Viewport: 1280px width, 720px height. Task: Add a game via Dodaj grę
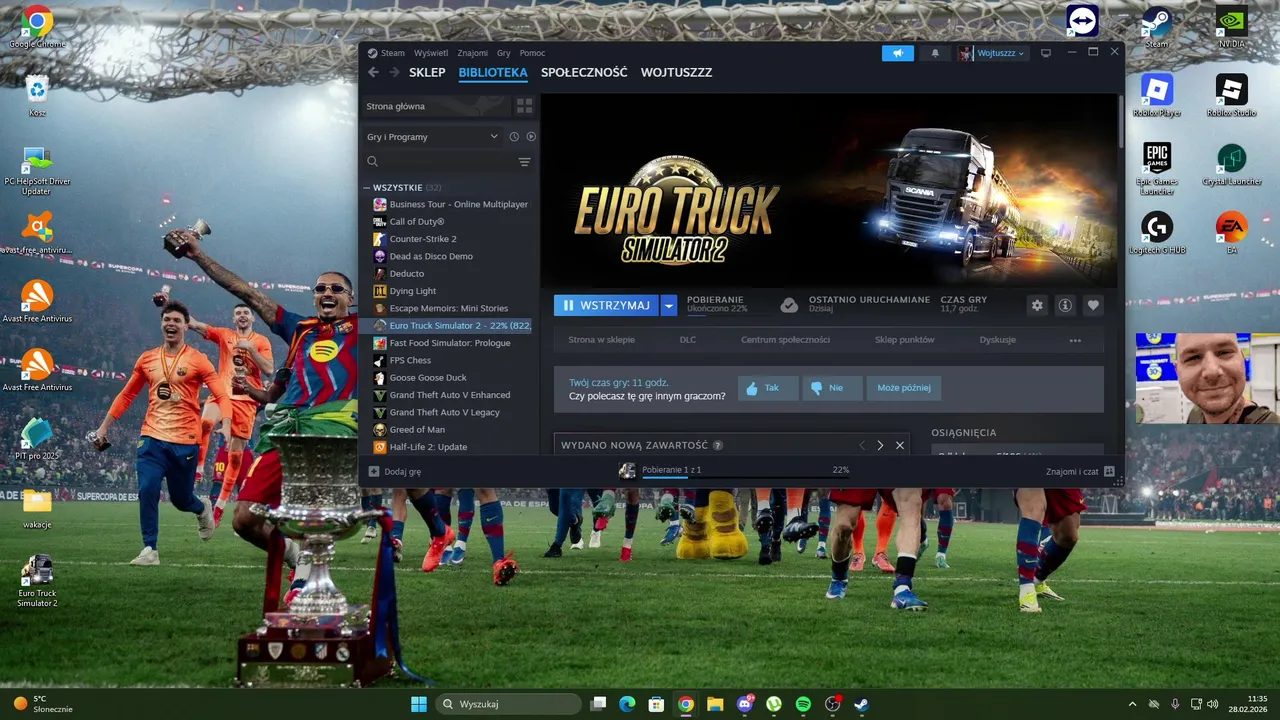[395, 471]
